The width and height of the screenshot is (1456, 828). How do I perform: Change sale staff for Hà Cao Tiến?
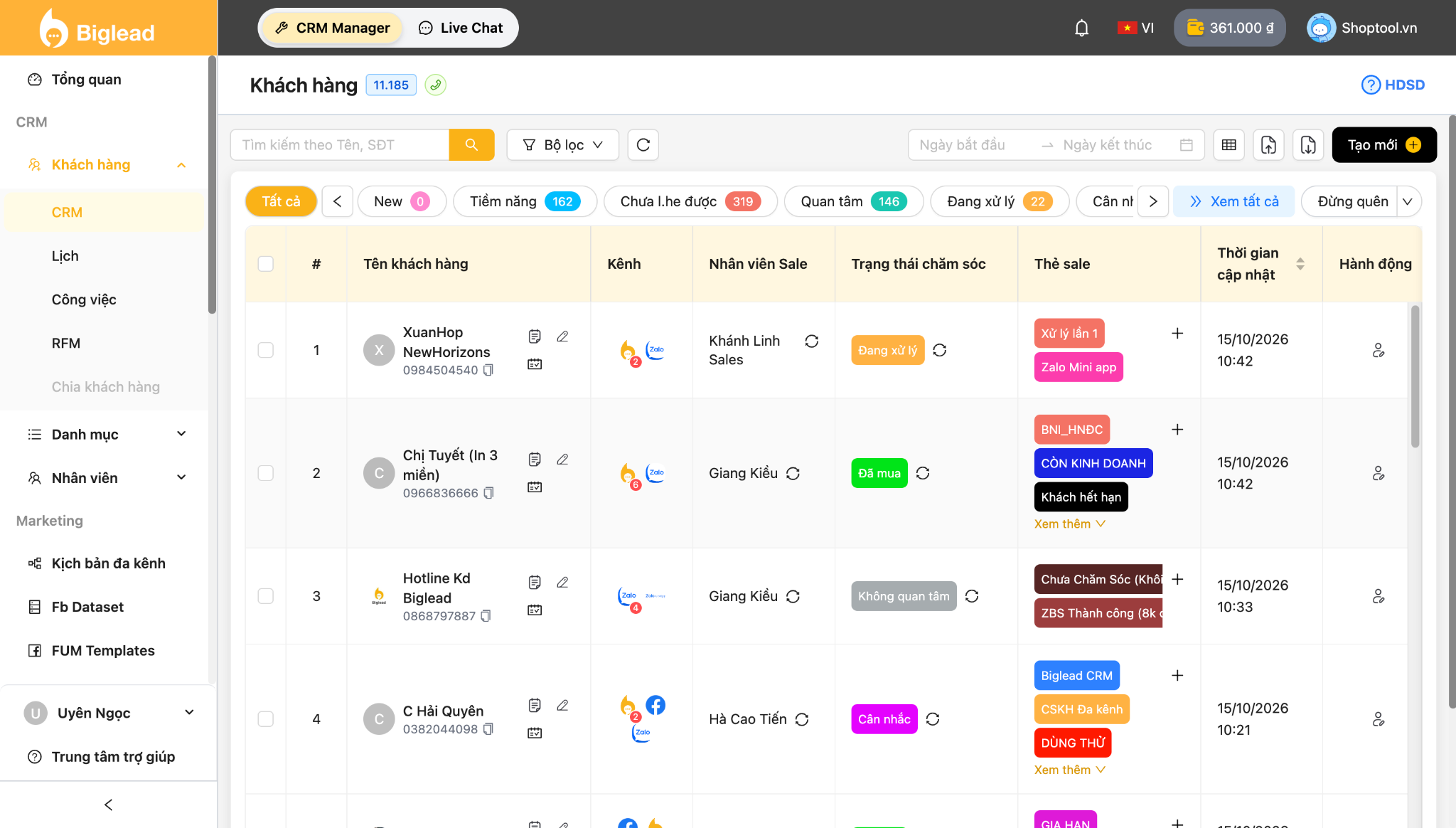802,719
